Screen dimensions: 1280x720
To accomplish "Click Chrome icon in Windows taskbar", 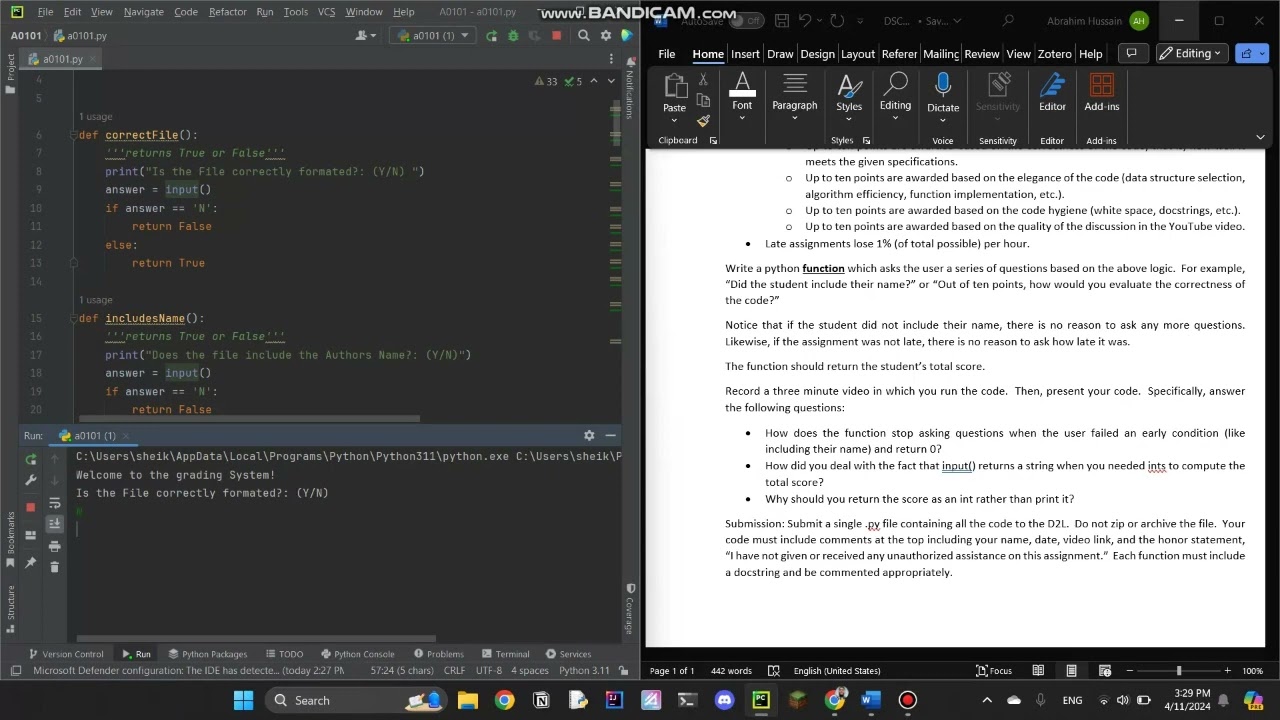I will pyautogui.click(x=504, y=700).
